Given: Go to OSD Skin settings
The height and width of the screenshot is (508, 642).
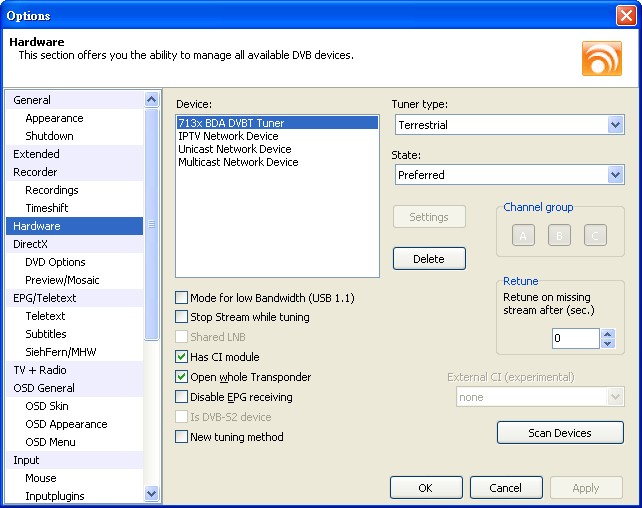Looking at the screenshot, I should 47,406.
